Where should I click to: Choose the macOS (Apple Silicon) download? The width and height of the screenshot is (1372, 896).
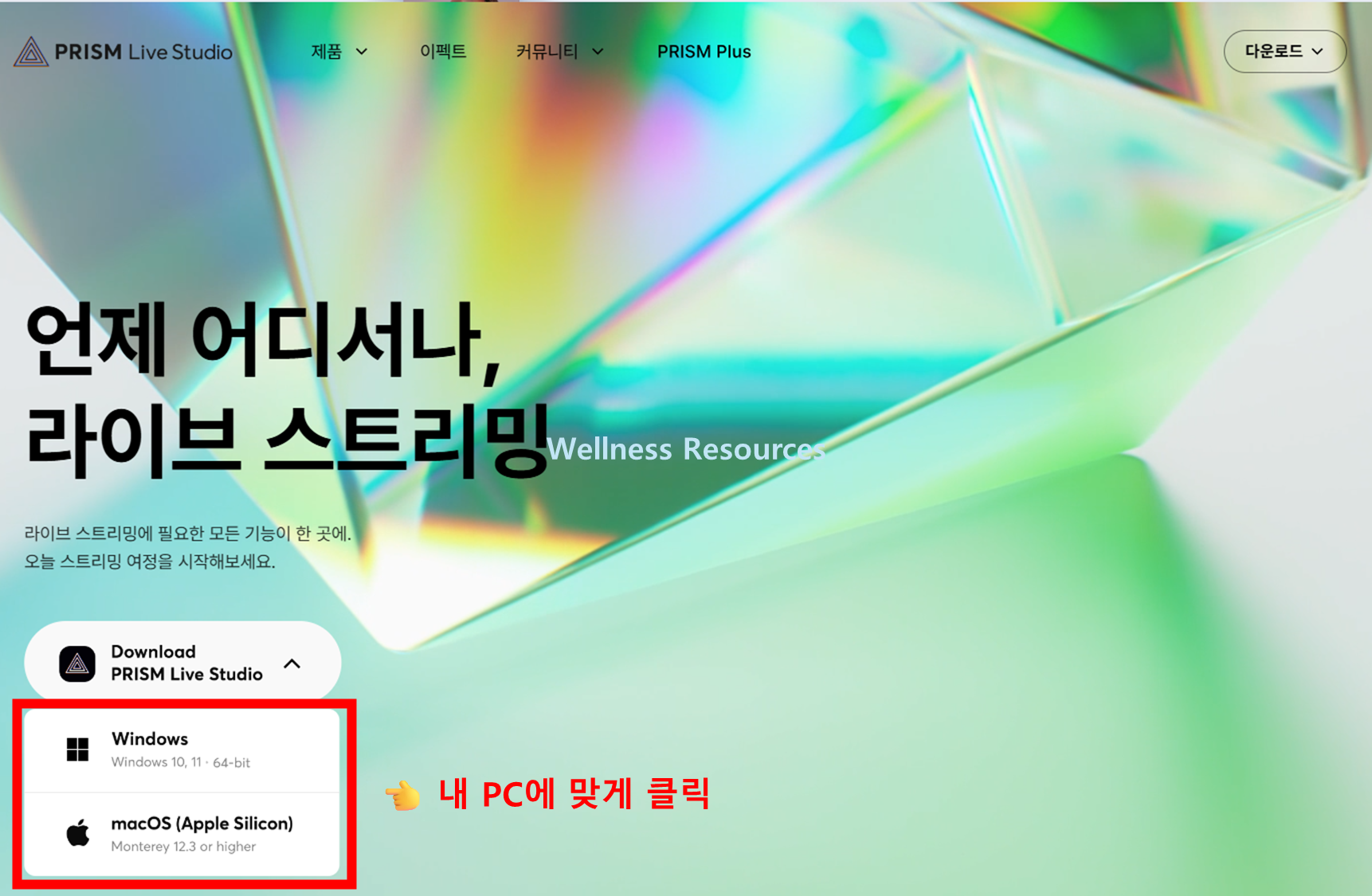point(182,834)
